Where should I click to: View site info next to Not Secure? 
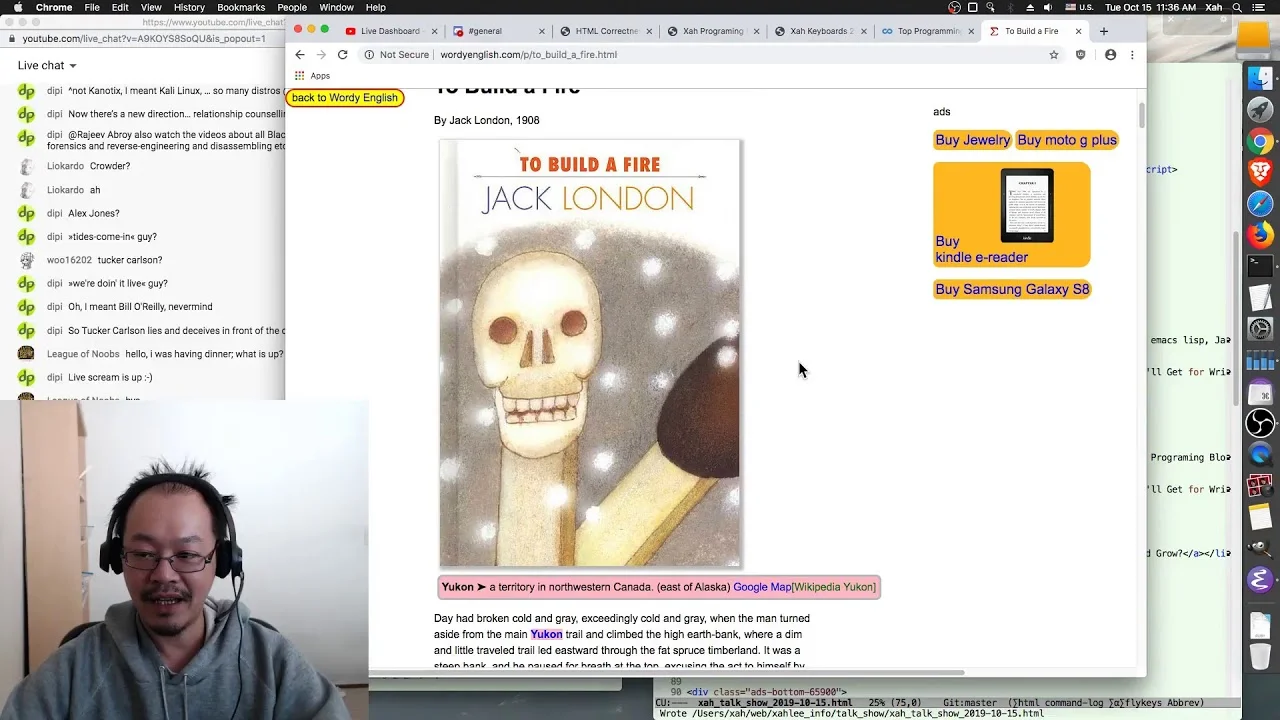pyautogui.click(x=369, y=55)
